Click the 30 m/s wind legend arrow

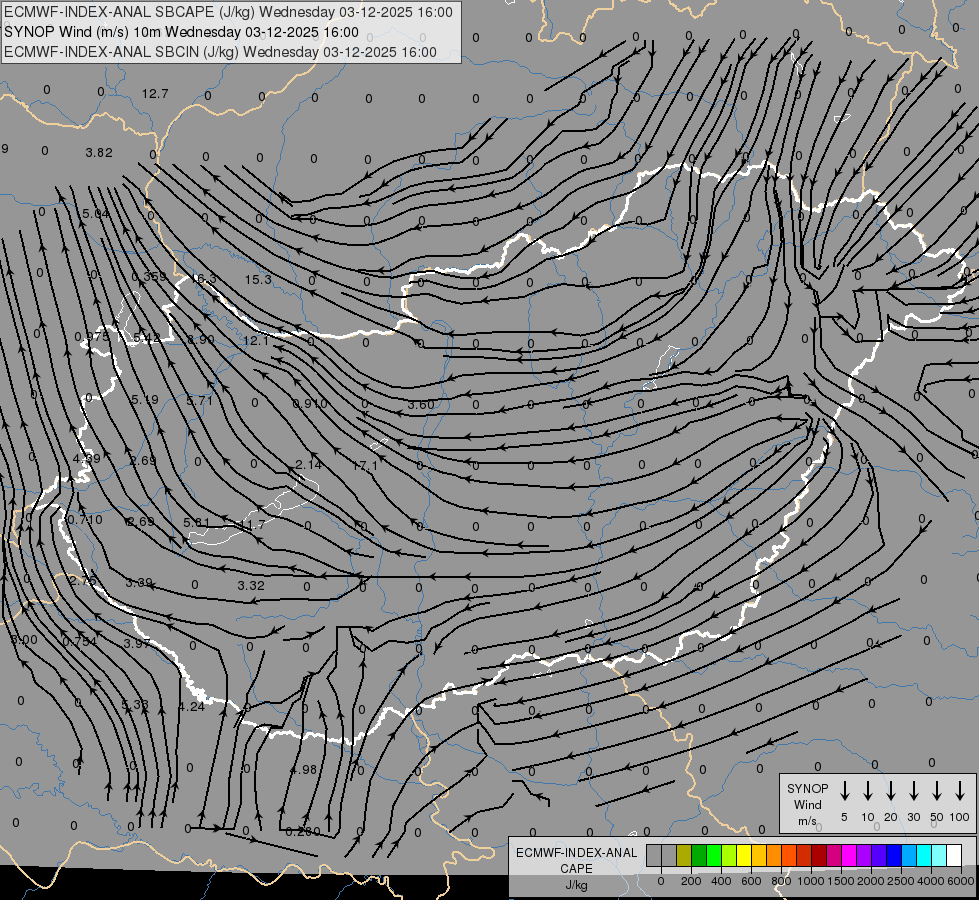(x=913, y=790)
